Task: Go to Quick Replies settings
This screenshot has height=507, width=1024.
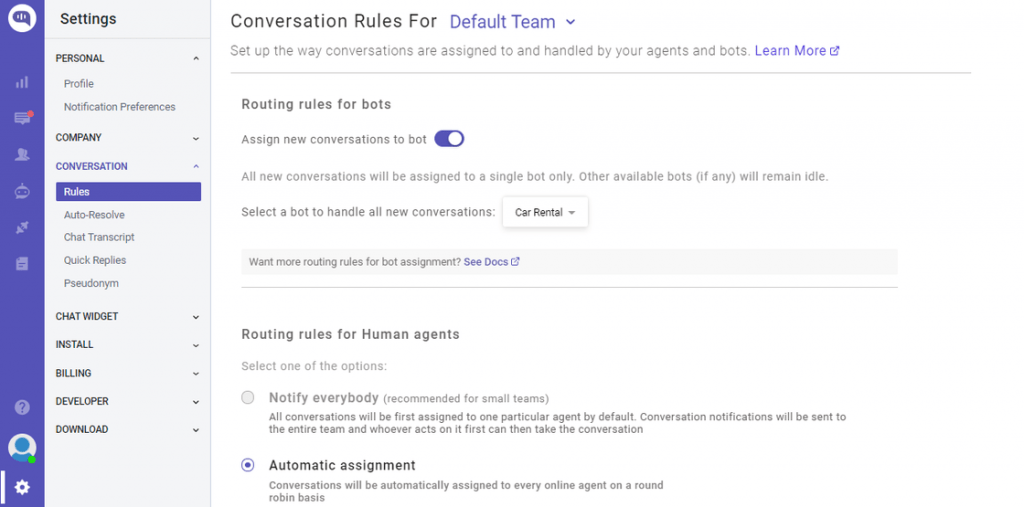Action: coord(95,260)
